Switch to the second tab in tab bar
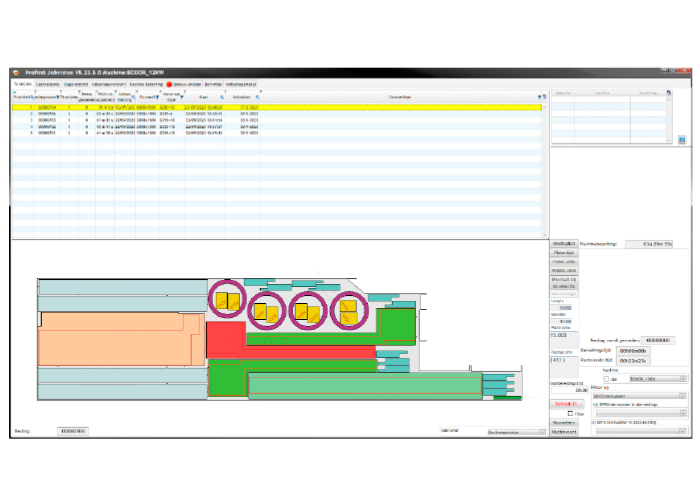The width and height of the screenshot is (700, 500). [46, 85]
